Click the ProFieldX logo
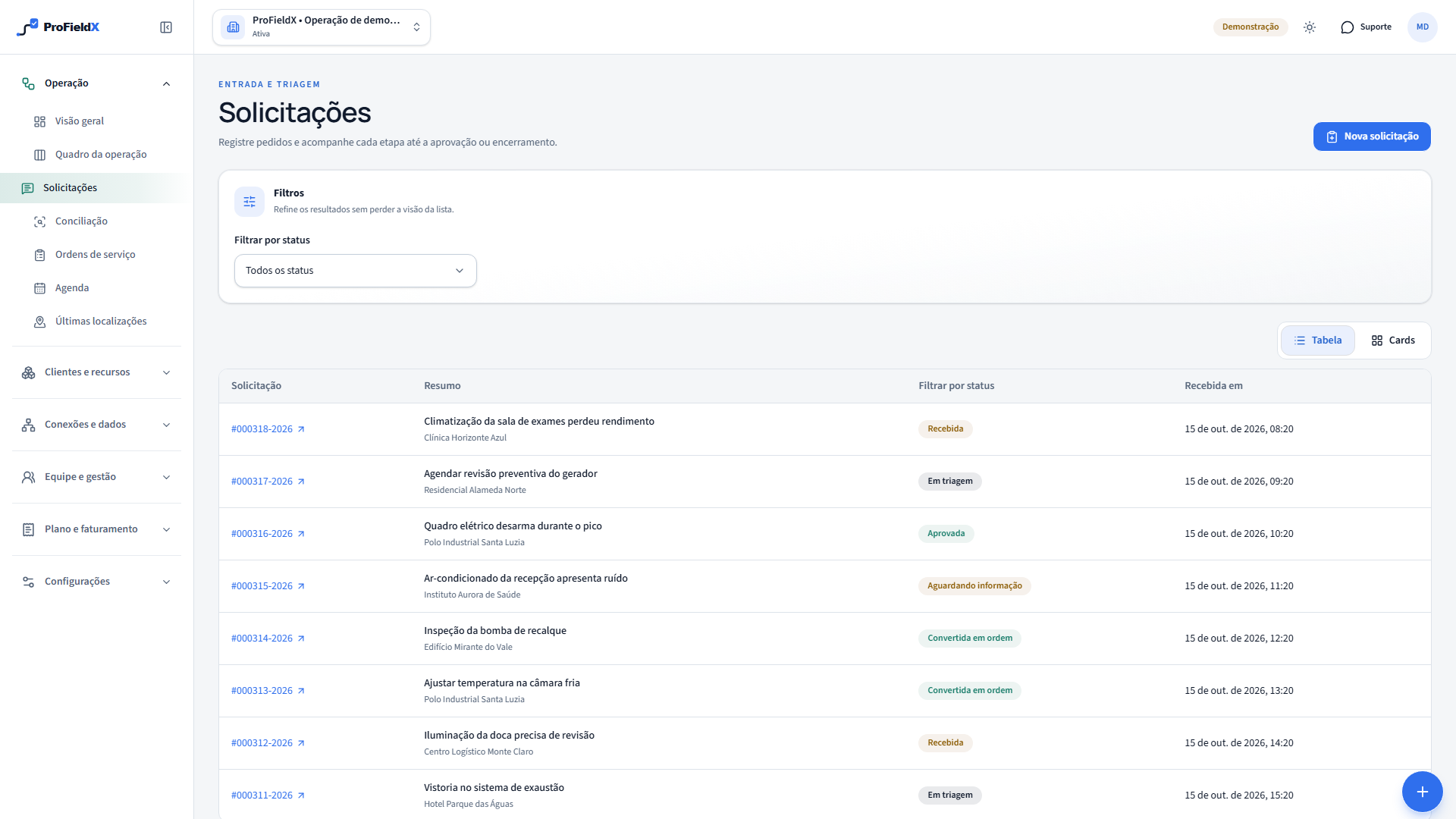 58,27
